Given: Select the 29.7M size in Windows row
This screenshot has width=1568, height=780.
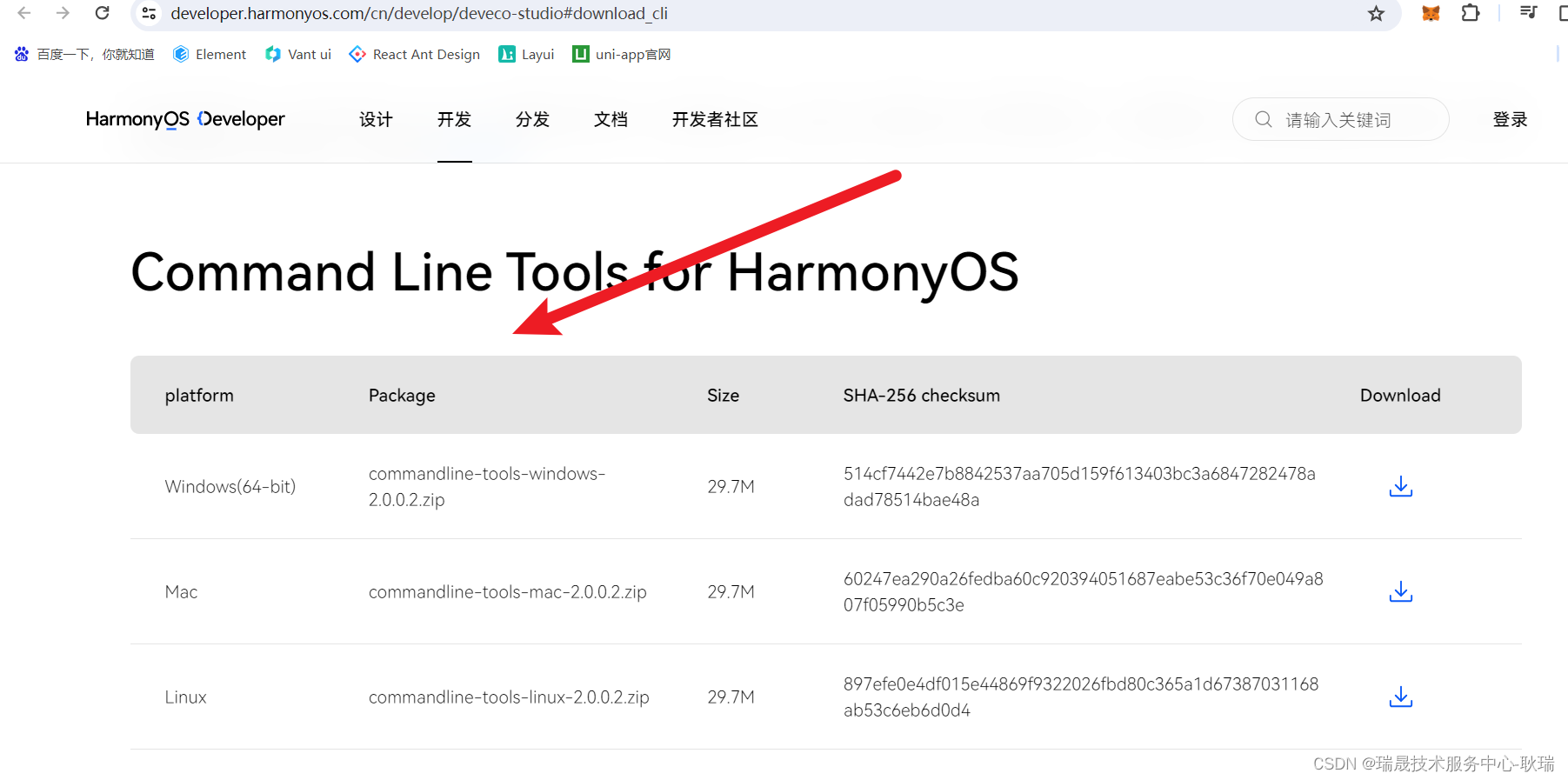Looking at the screenshot, I should (731, 487).
